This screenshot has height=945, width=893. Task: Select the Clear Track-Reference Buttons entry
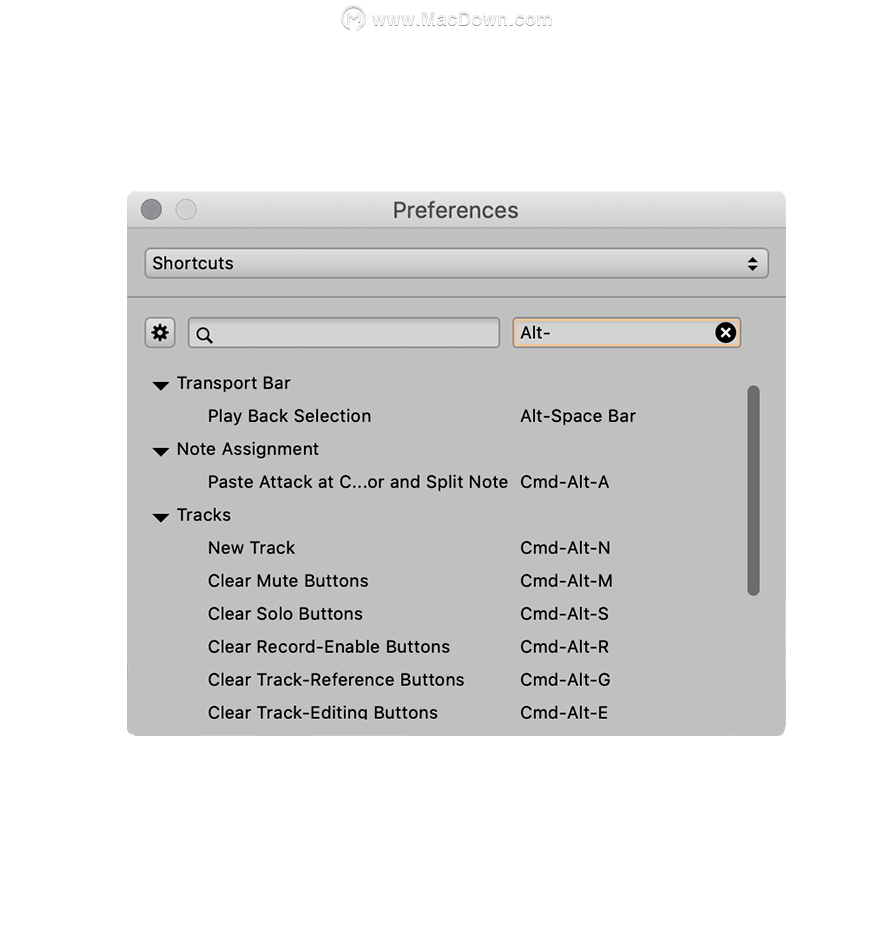(336, 679)
